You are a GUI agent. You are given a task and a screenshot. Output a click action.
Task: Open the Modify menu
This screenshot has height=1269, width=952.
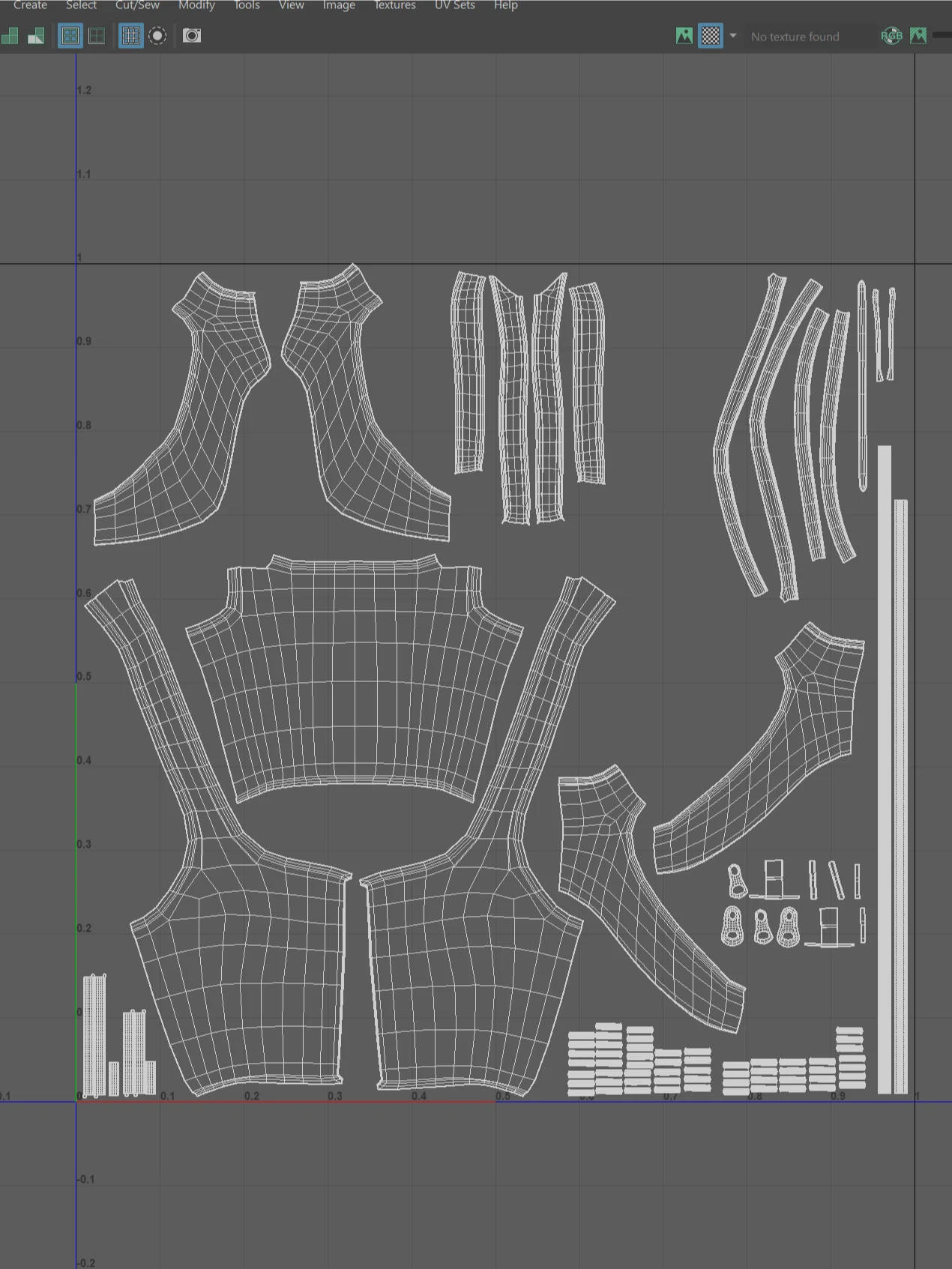(196, 5)
